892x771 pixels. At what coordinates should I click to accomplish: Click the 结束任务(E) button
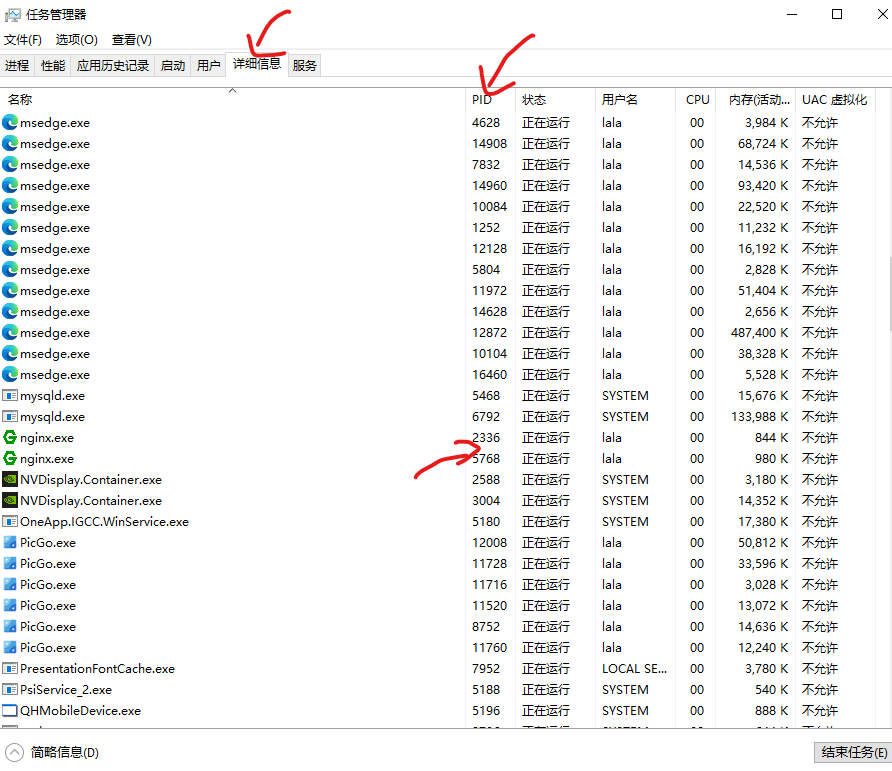854,752
